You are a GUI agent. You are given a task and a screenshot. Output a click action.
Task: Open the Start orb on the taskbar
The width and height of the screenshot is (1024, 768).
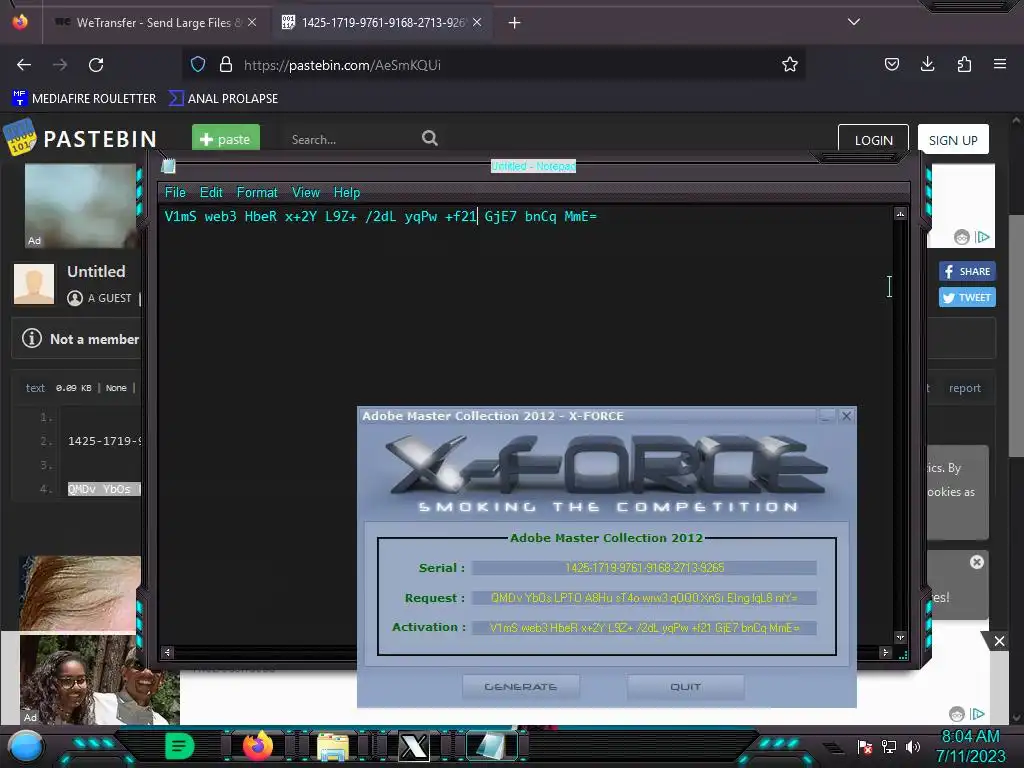coord(26,747)
